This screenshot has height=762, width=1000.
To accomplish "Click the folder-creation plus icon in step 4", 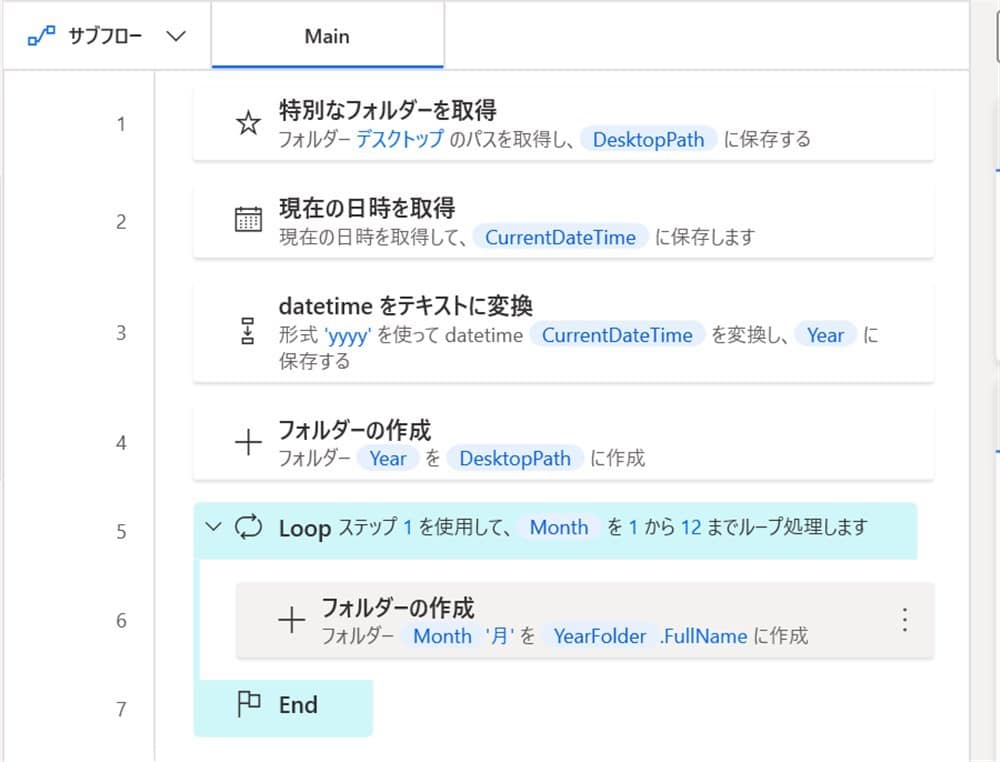I will (x=247, y=443).
